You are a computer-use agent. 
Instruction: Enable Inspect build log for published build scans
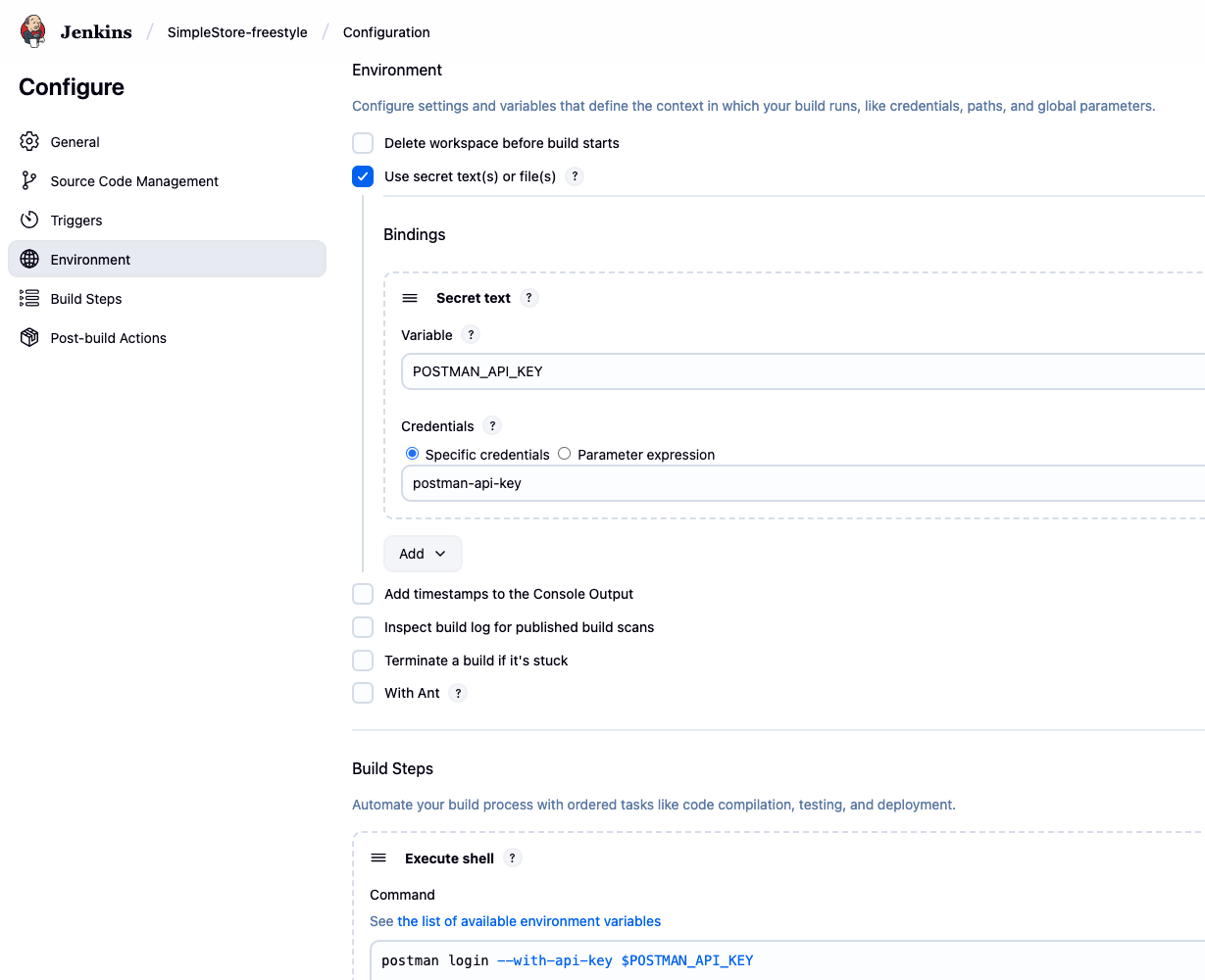[x=363, y=627]
